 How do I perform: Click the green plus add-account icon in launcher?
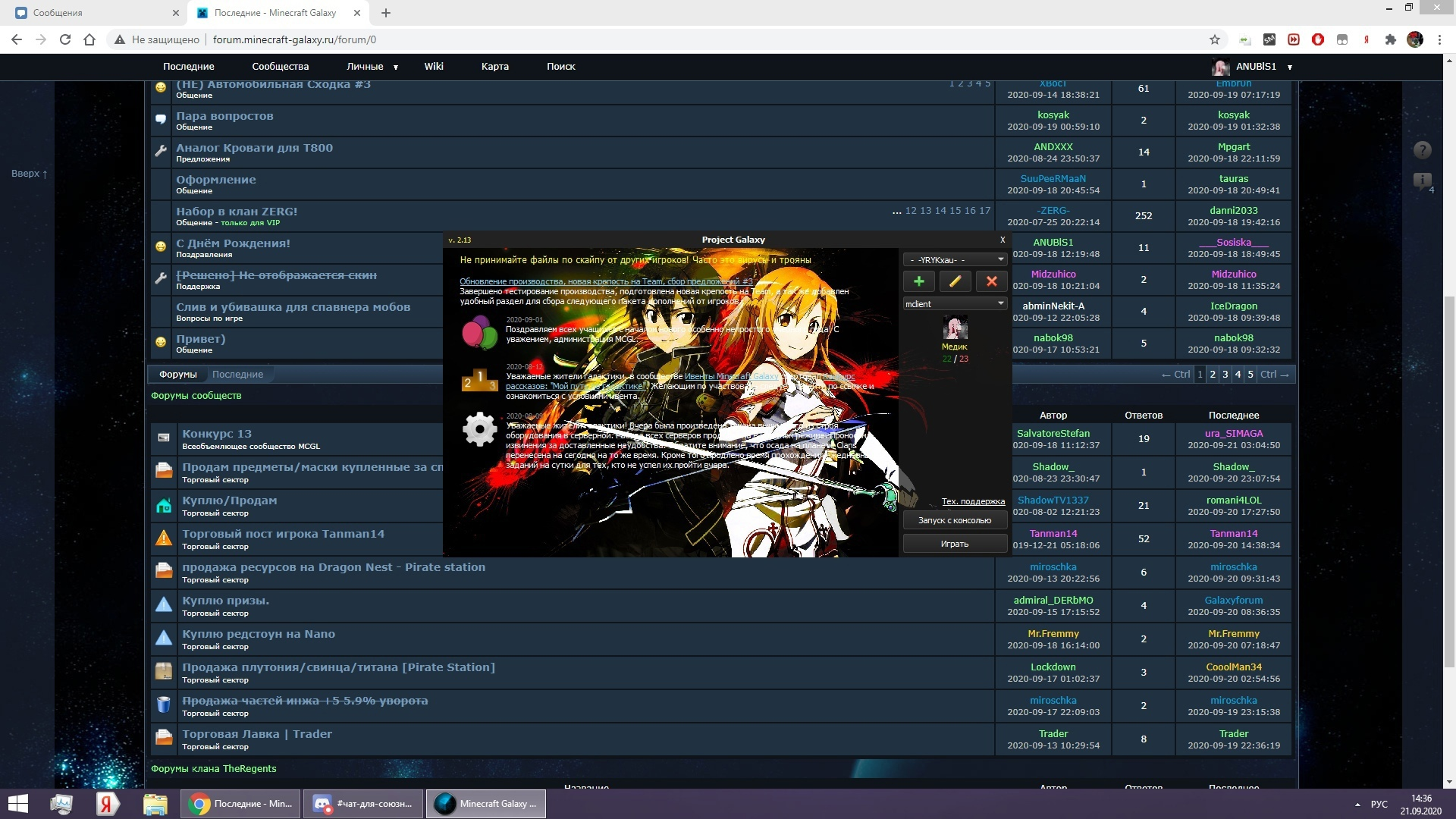pyautogui.click(x=918, y=281)
